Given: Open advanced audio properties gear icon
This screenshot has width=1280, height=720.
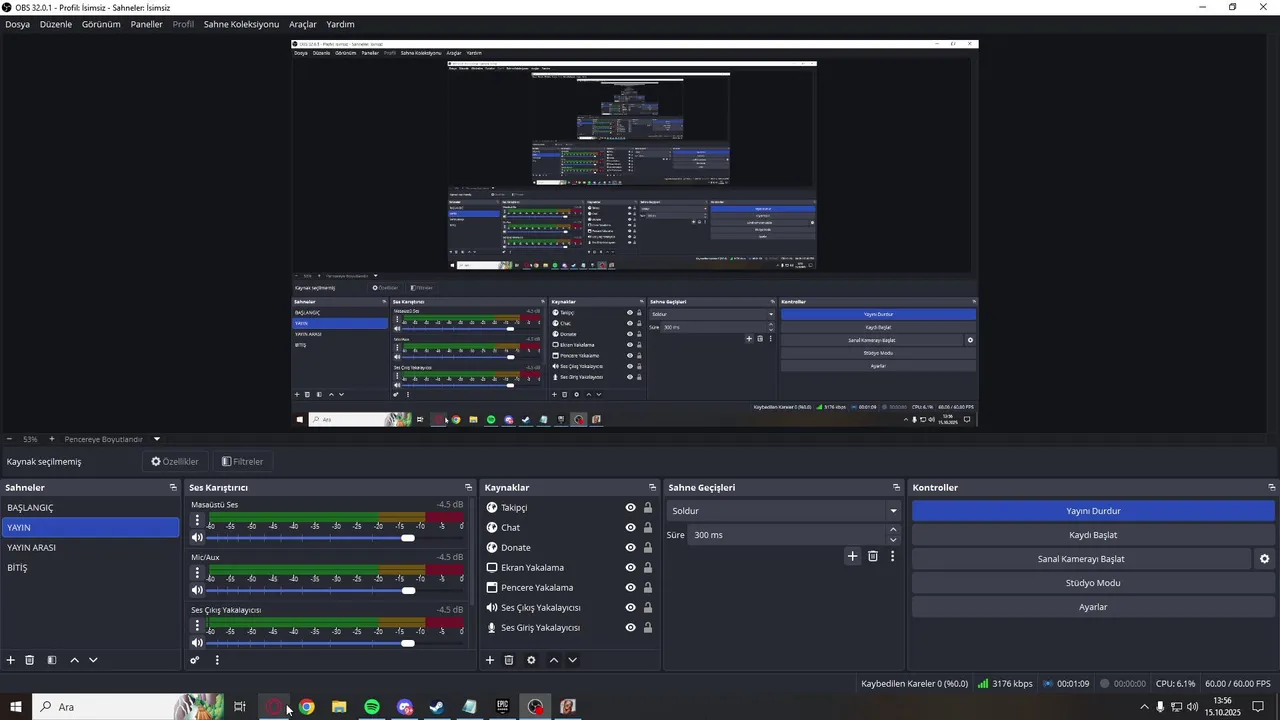Looking at the screenshot, I should pyautogui.click(x=195, y=660).
